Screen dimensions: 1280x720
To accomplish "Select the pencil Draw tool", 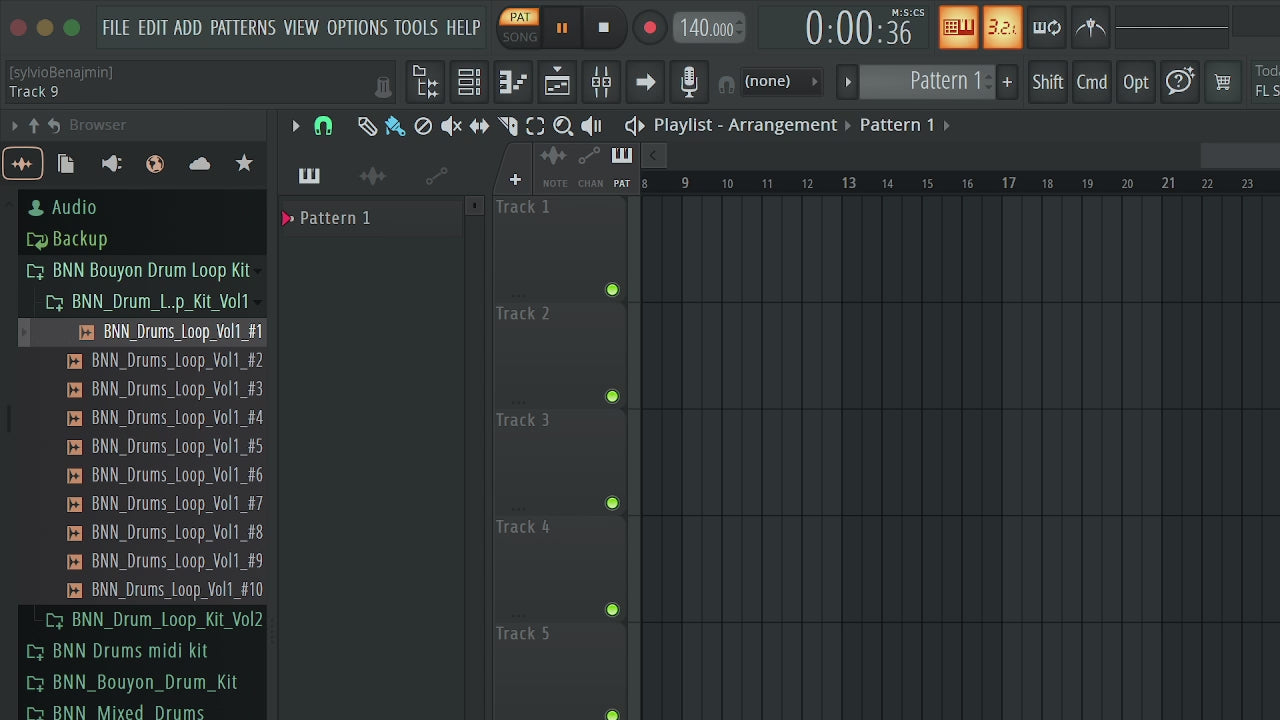I will point(367,126).
